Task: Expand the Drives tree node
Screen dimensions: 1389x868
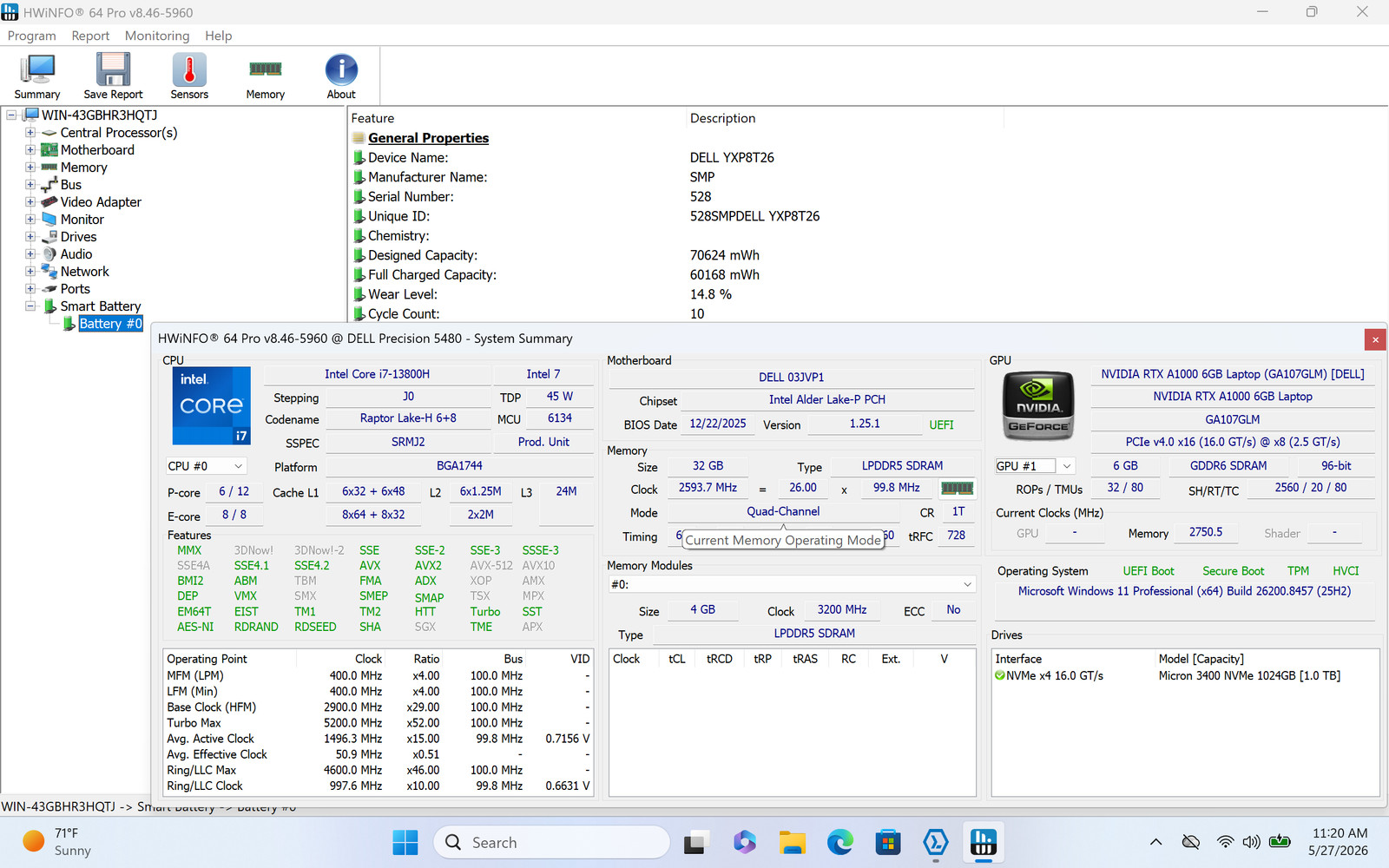Action: point(30,237)
